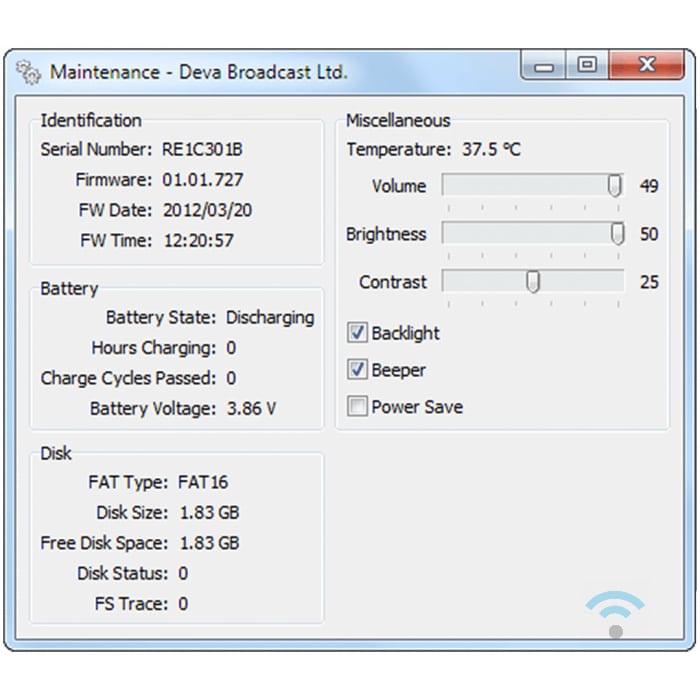Click Brightness value 50
Screen dimensions: 700x700
[x=649, y=234]
